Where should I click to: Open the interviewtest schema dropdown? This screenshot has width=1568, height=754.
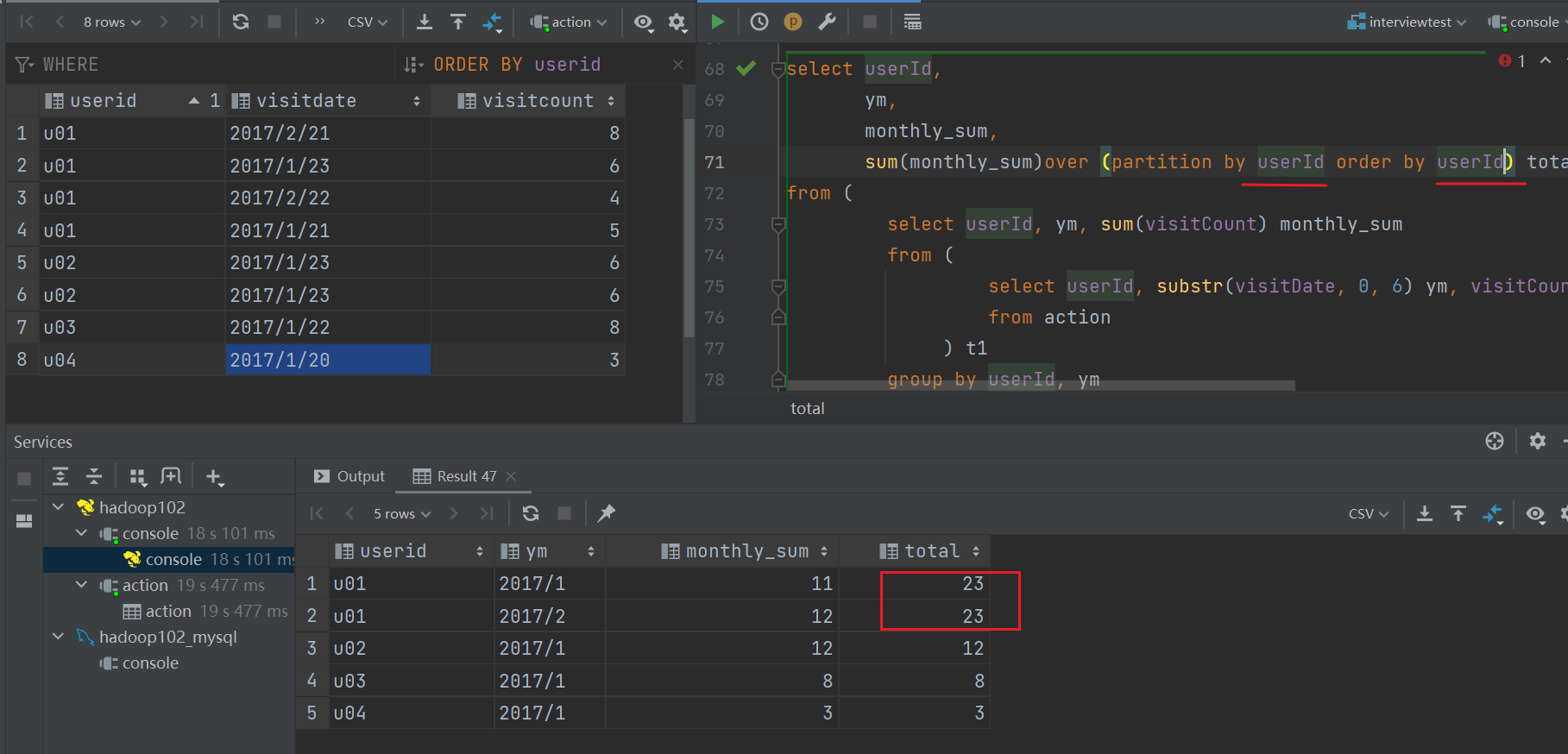pos(1407,22)
